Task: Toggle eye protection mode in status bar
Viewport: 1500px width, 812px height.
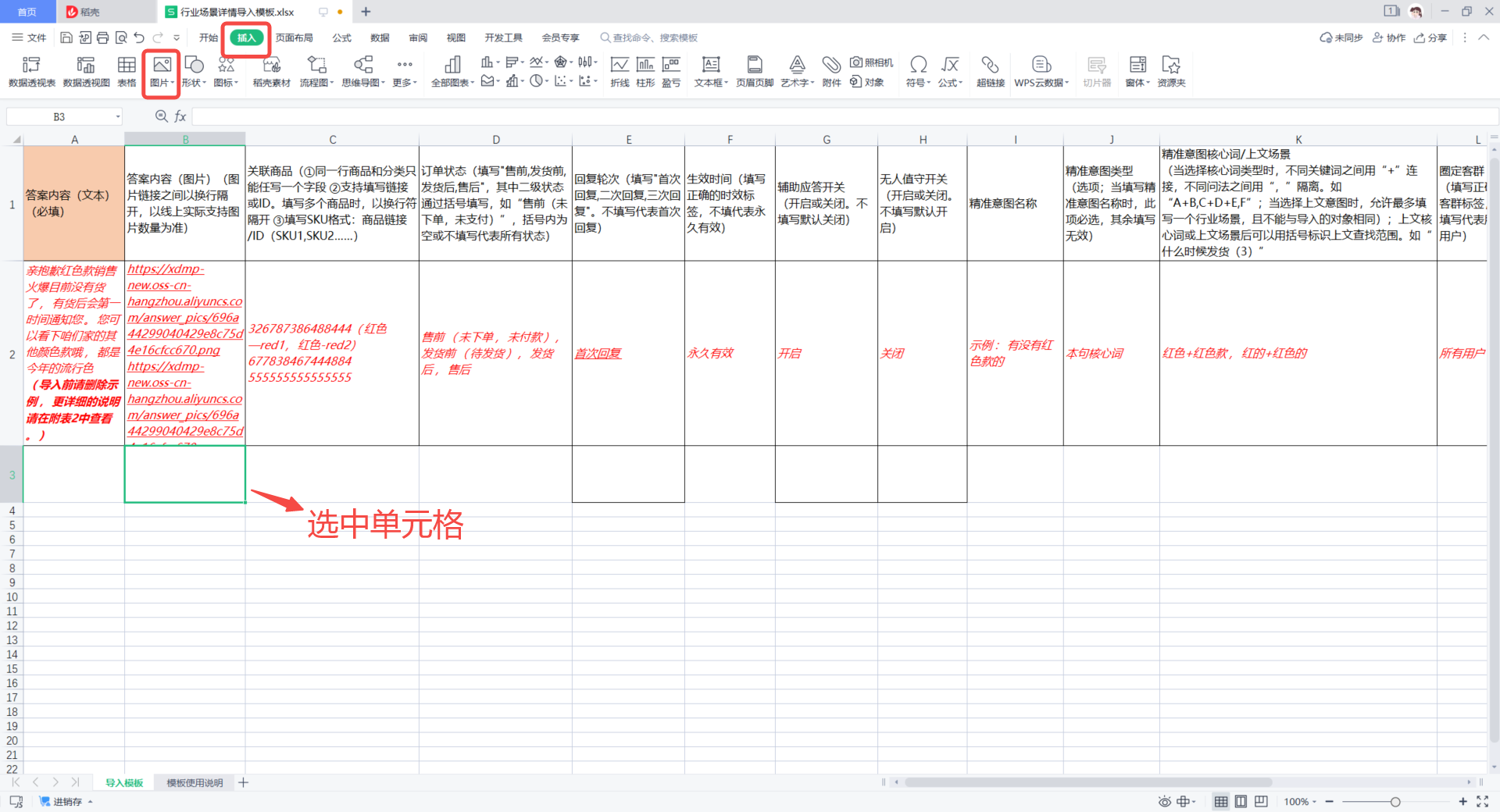Action: pyautogui.click(x=1165, y=802)
